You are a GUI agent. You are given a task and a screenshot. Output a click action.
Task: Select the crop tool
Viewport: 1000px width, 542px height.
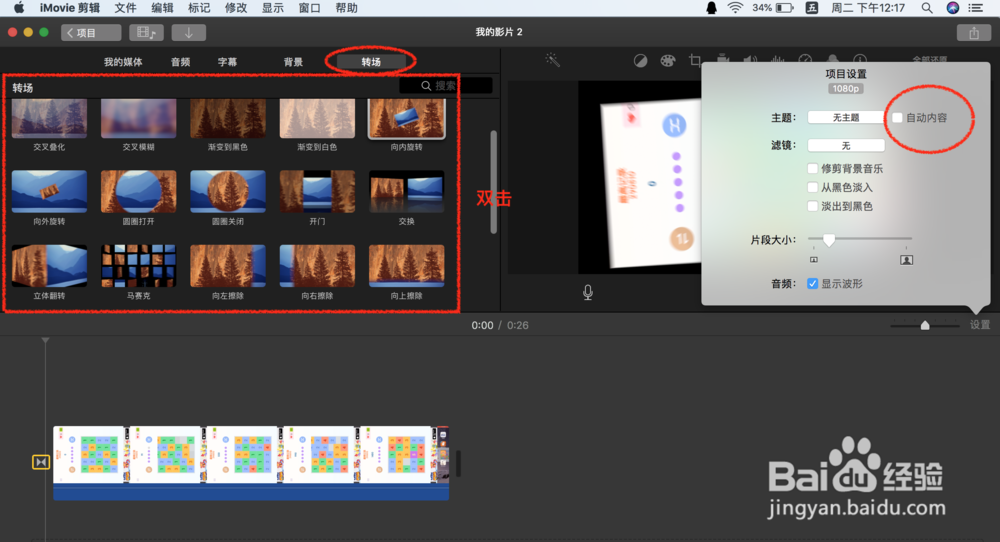click(x=695, y=61)
